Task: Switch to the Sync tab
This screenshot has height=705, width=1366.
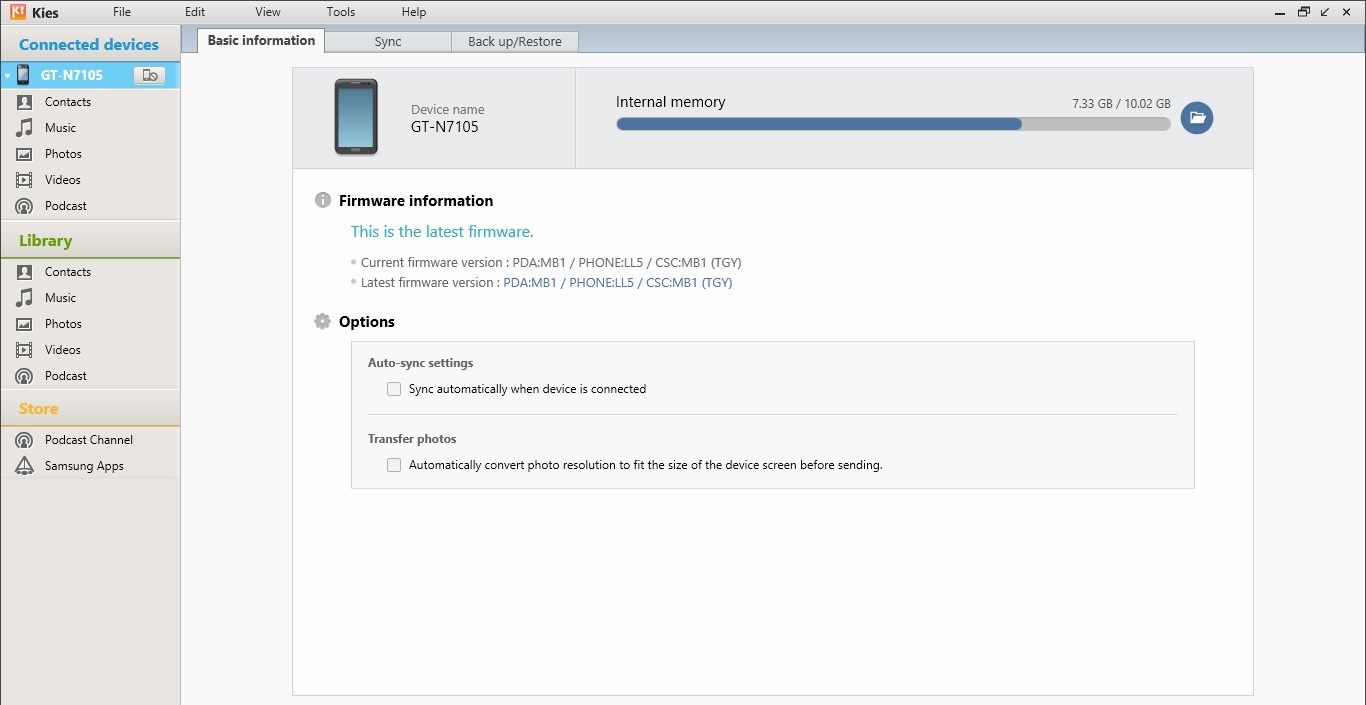Action: click(x=388, y=41)
